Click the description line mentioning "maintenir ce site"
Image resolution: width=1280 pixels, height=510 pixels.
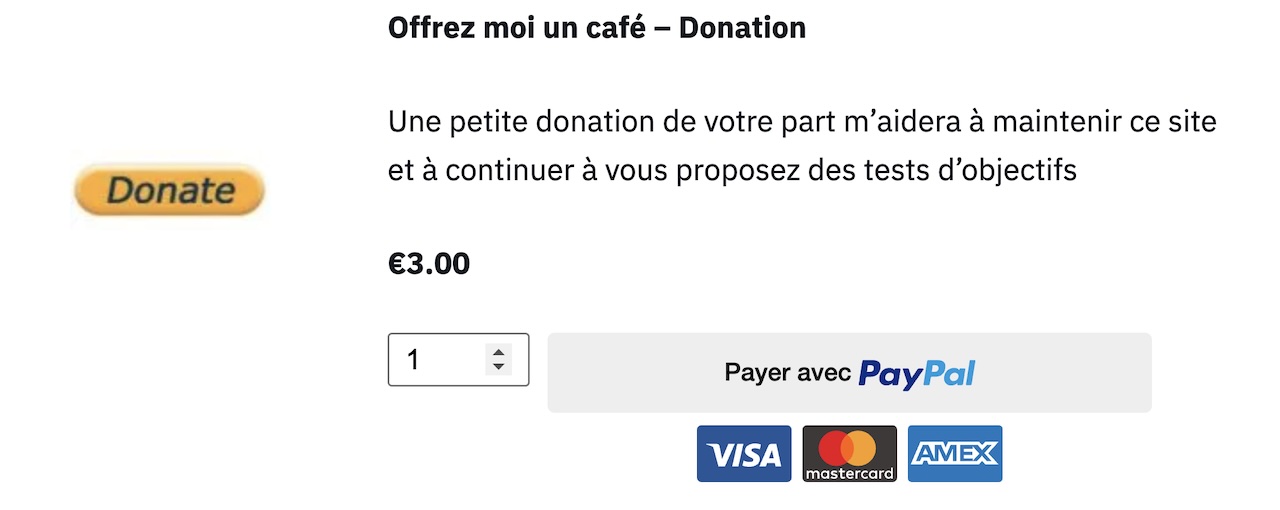click(x=802, y=123)
